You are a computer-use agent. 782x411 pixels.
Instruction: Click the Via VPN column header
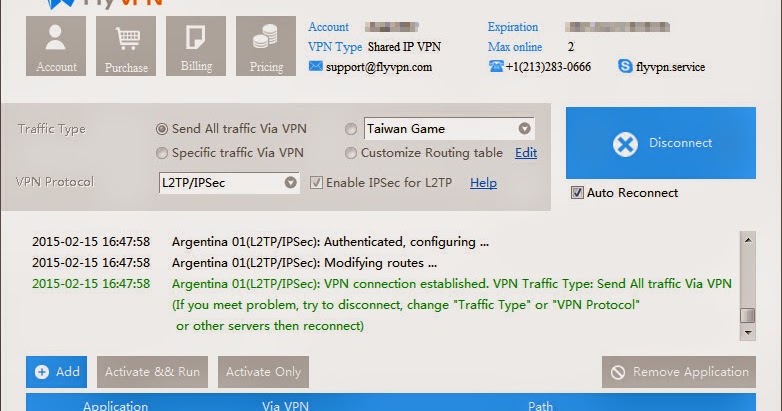(x=285, y=406)
